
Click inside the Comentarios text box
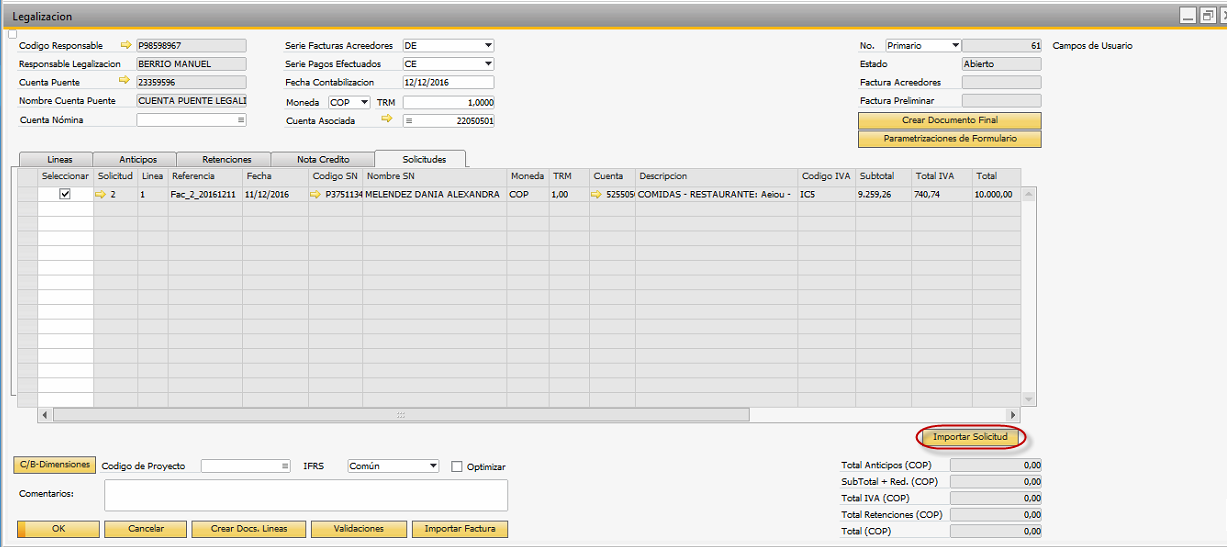[x=305, y=495]
